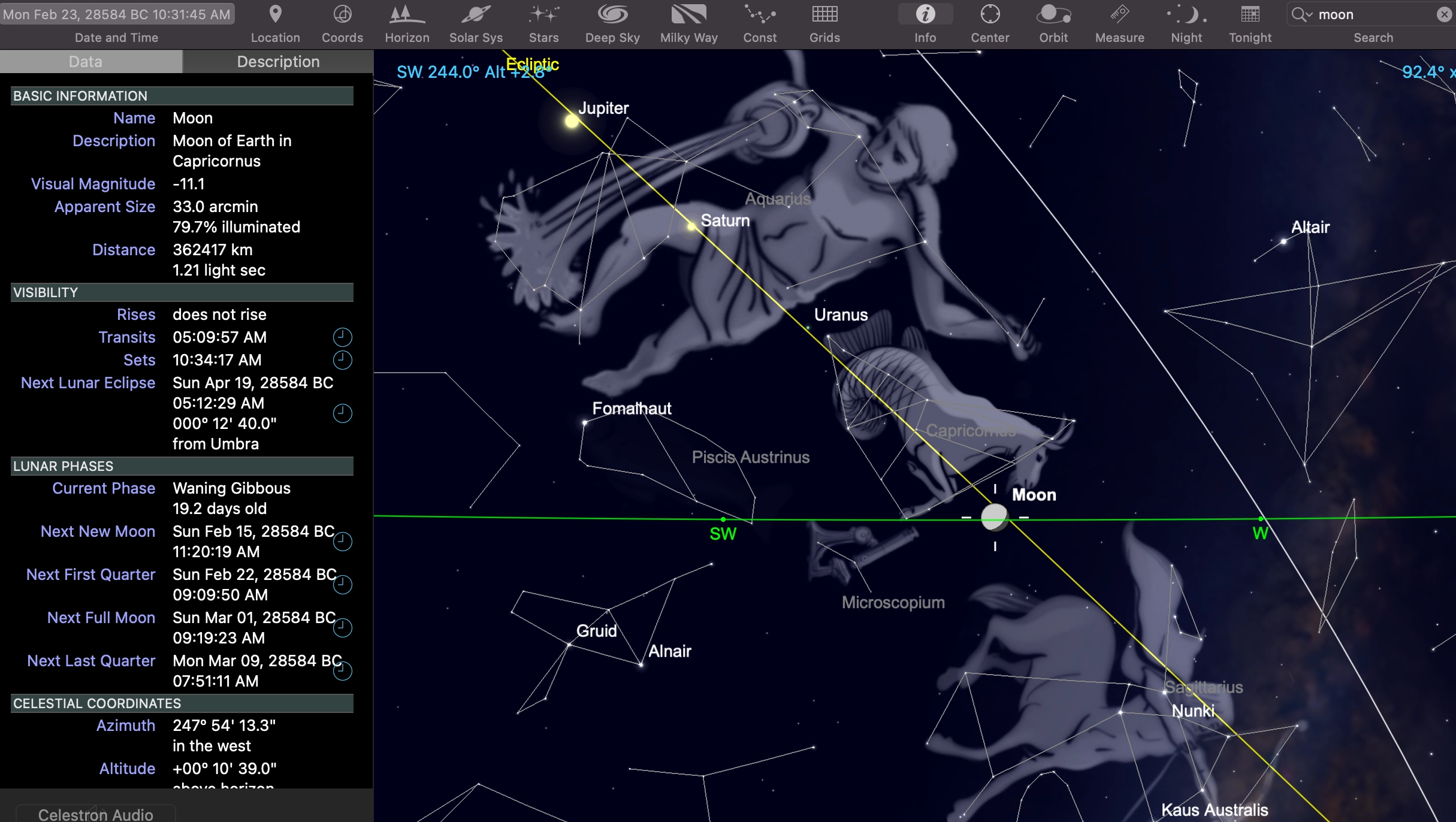Click the Const constellations icon
1456x822 pixels.
tap(760, 14)
